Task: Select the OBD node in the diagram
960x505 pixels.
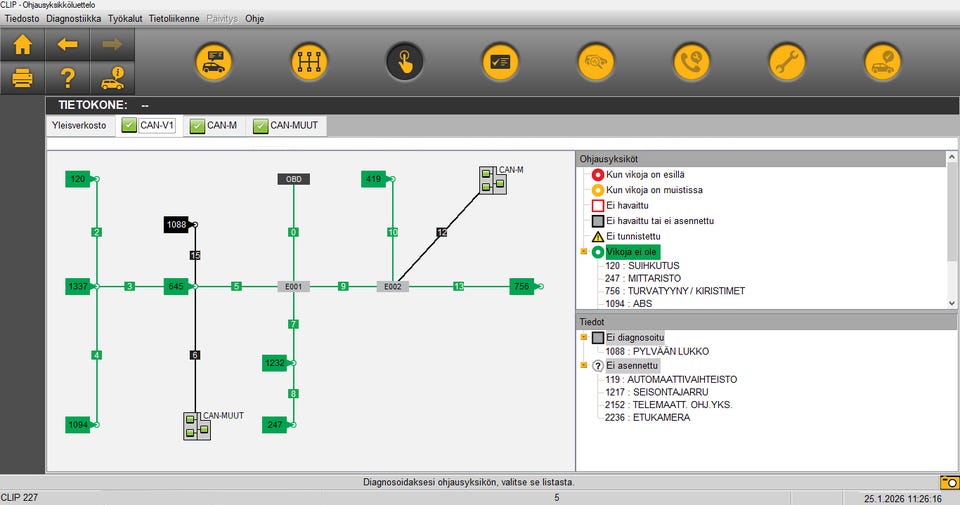Action: (294, 179)
